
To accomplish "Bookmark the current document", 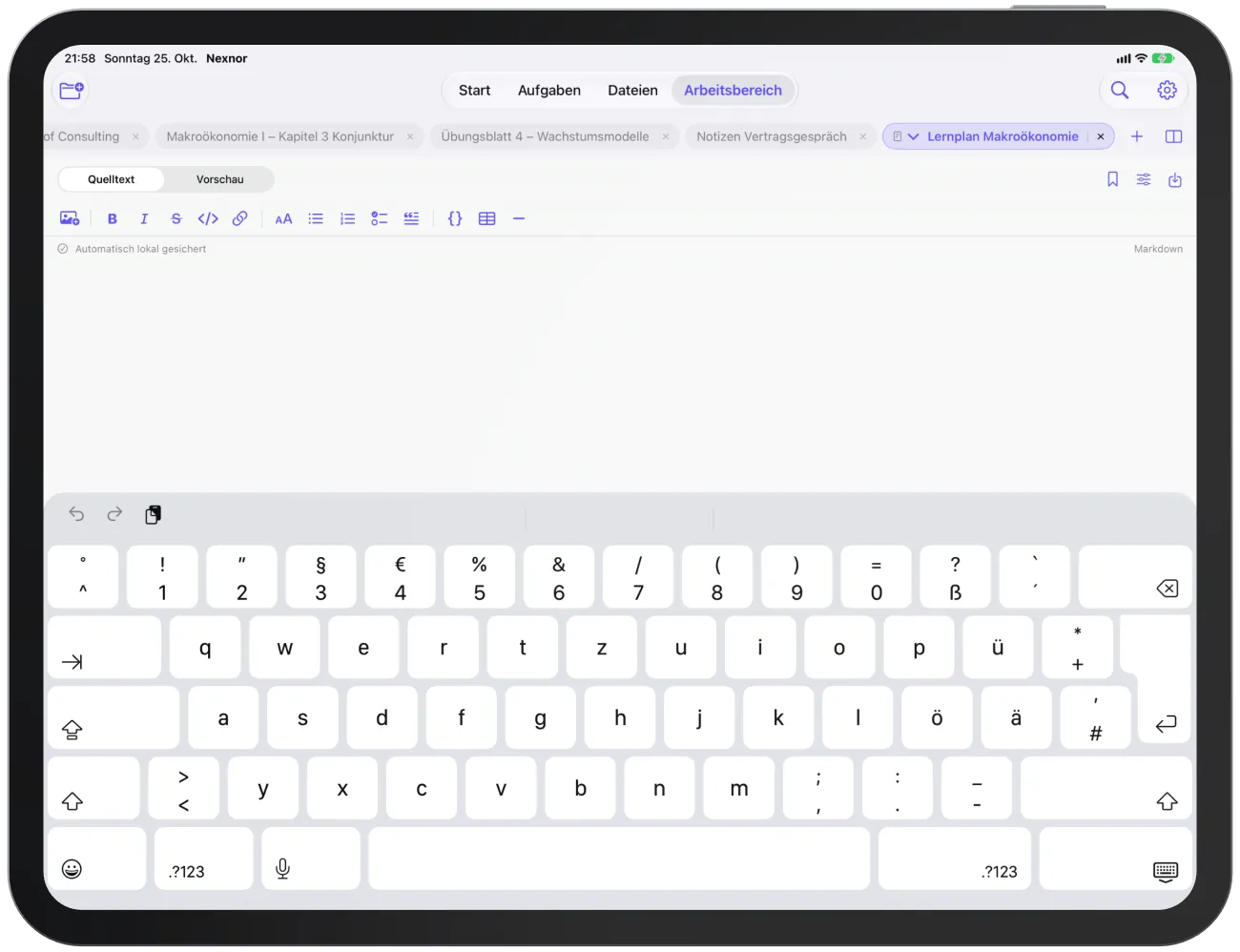I will 1112,179.
